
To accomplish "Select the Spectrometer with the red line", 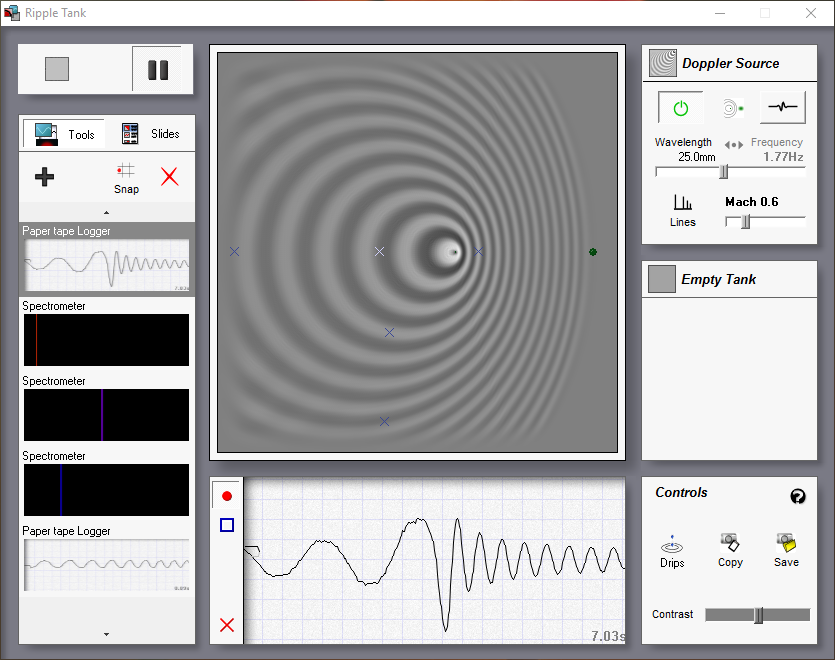I will pos(107,340).
